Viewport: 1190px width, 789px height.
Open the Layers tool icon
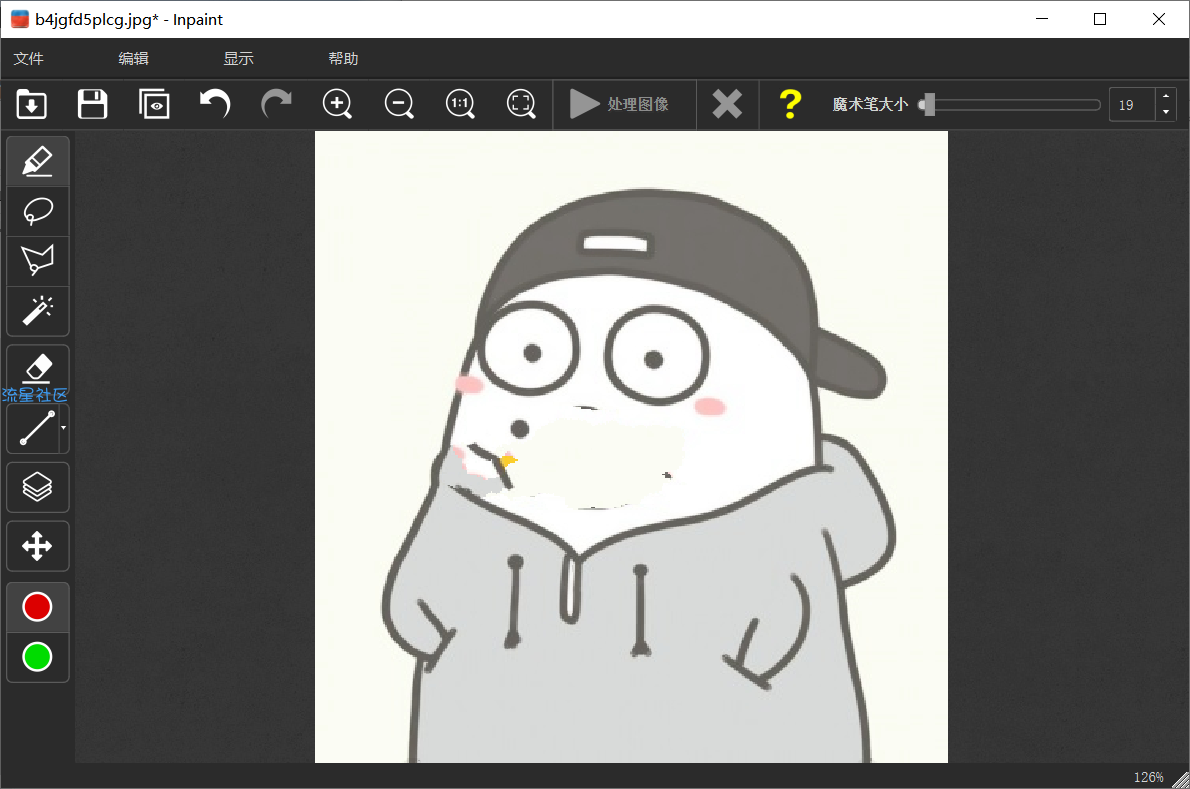click(38, 487)
